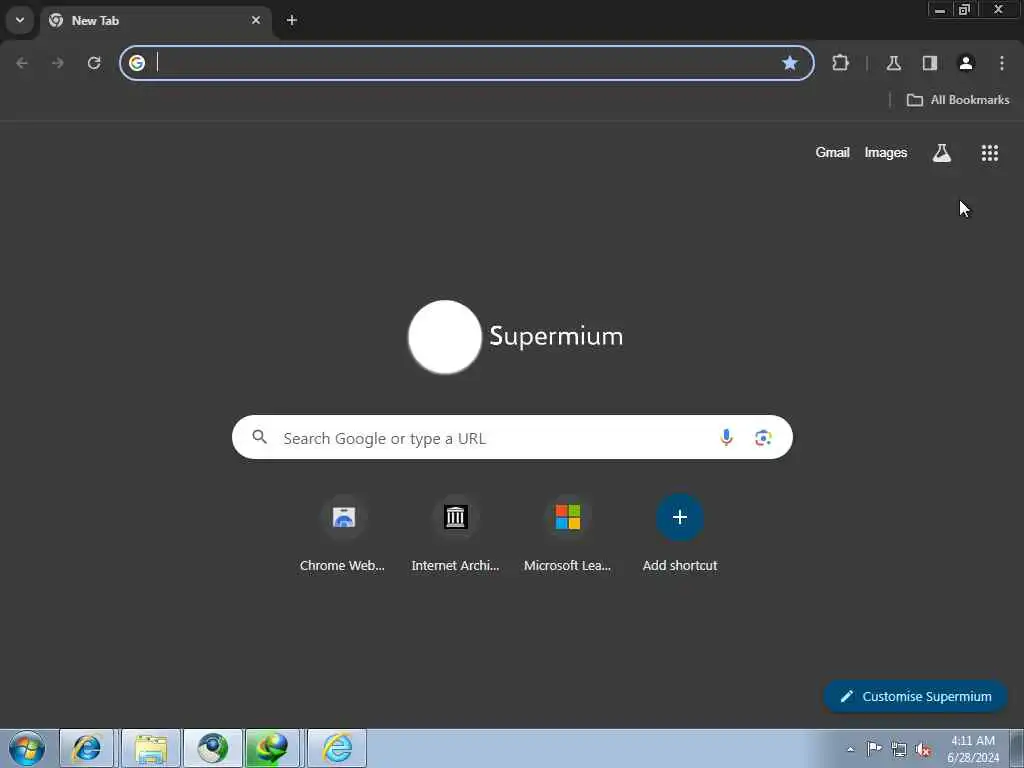This screenshot has width=1024, height=768.
Task: Click the magnifier icon in search box
Action: (259, 437)
